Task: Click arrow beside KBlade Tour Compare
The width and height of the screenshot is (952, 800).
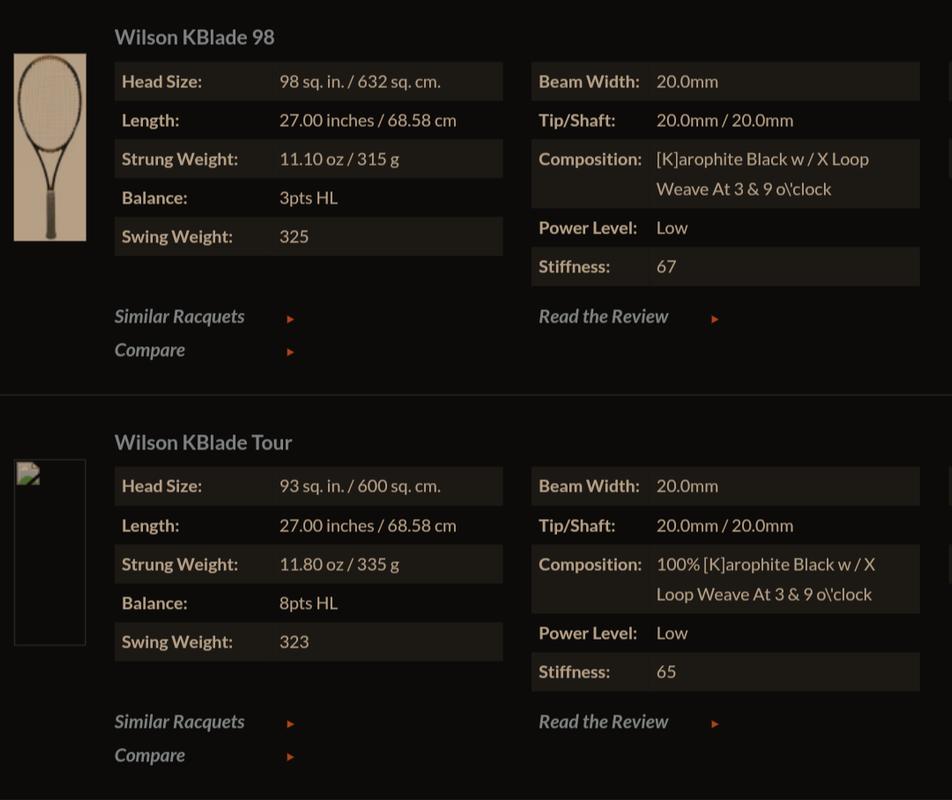Action: click(x=290, y=757)
